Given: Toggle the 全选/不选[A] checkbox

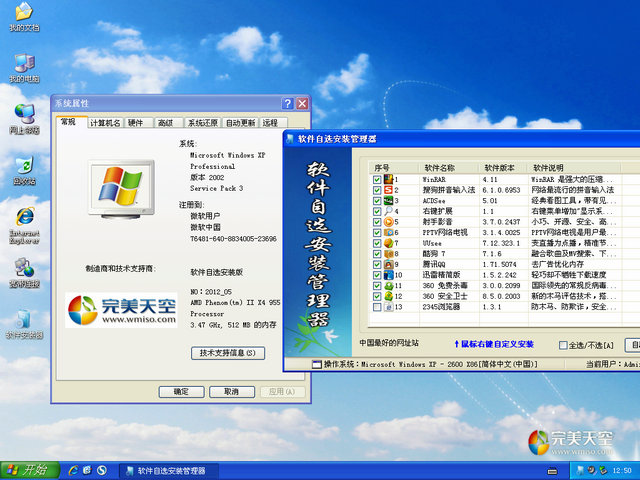Looking at the screenshot, I should pyautogui.click(x=563, y=345).
